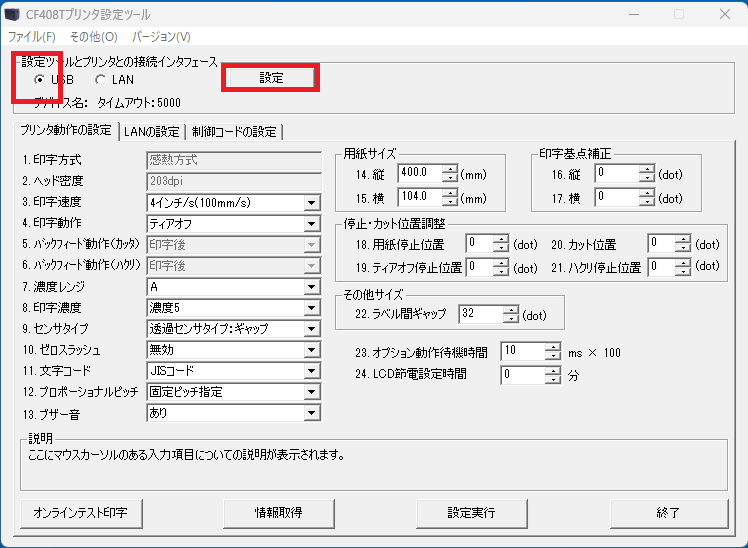Open the 印字濃度 dropdown showing 濃度5
Image resolution: width=748 pixels, height=548 pixels.
[234, 308]
